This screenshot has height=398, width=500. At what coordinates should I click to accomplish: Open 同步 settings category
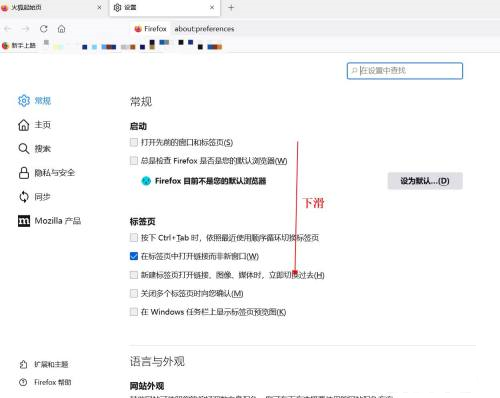pyautogui.click(x=34, y=197)
